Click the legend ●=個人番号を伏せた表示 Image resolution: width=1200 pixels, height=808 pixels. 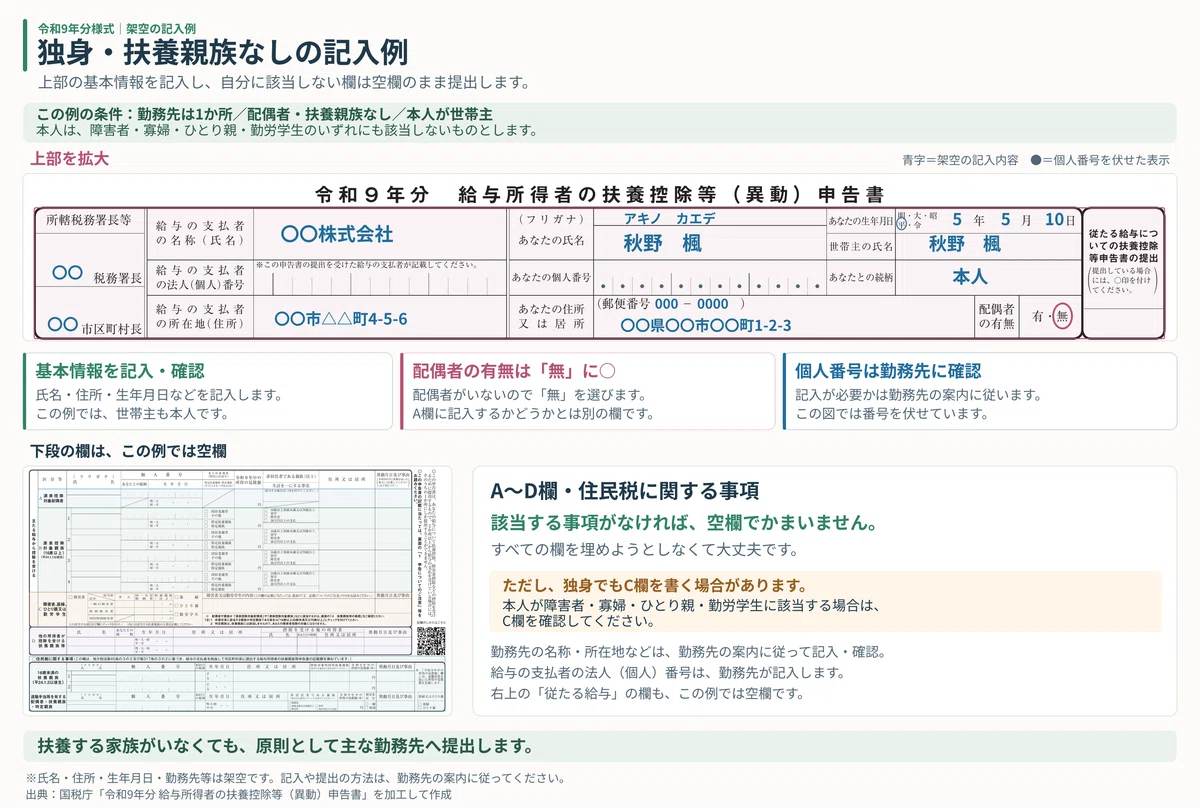1099,160
